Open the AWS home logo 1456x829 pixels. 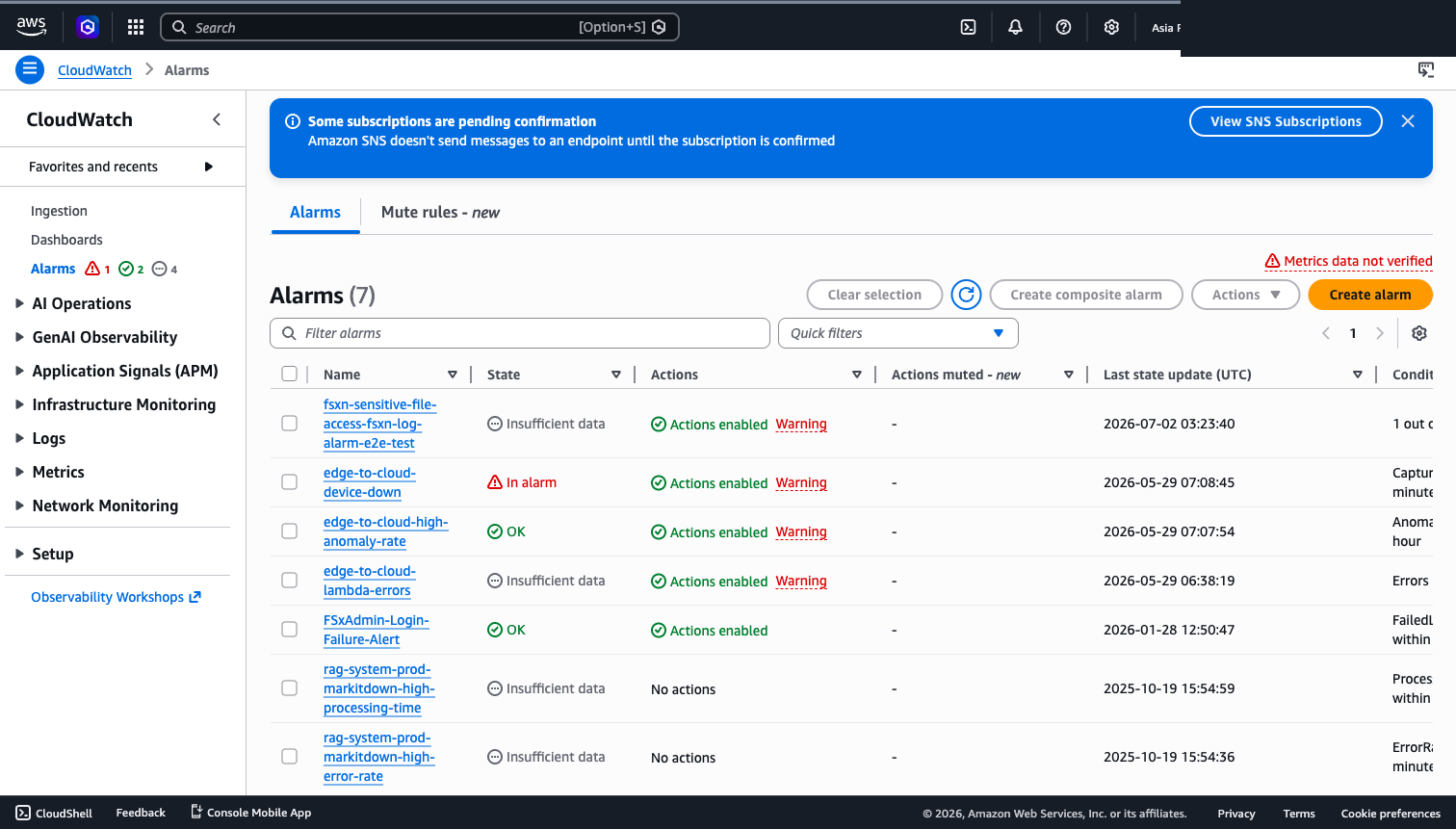31,27
